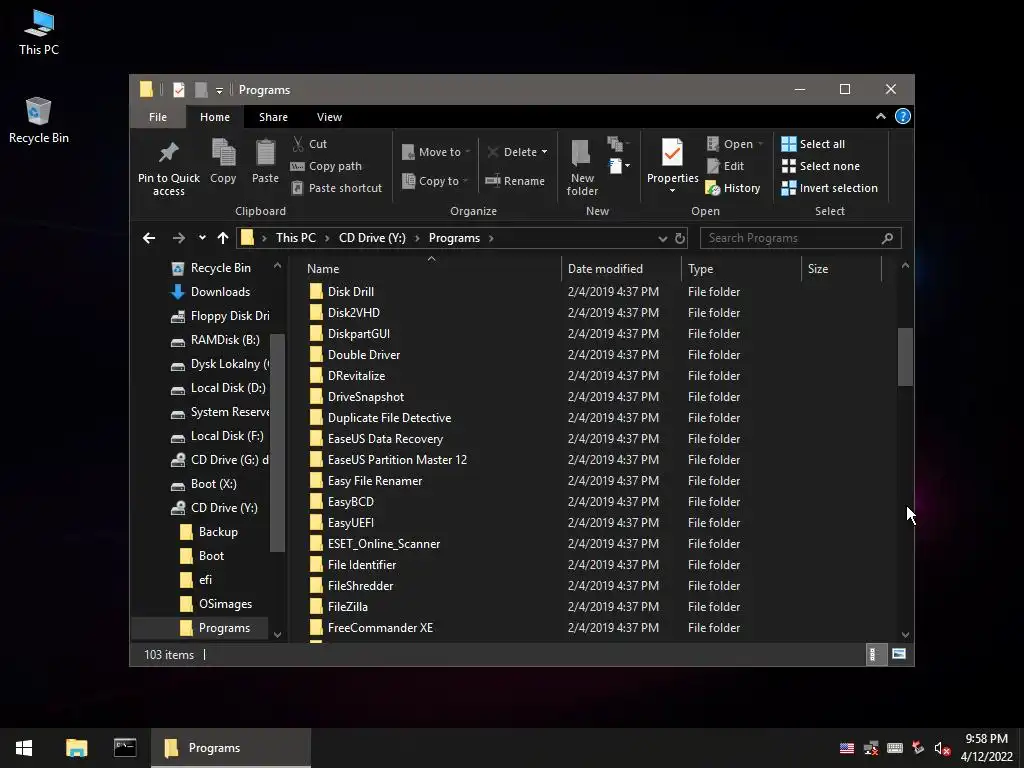Screen dimensions: 1024x768
Task: Click file list vertical scrollbar thumb
Action: click(x=904, y=357)
